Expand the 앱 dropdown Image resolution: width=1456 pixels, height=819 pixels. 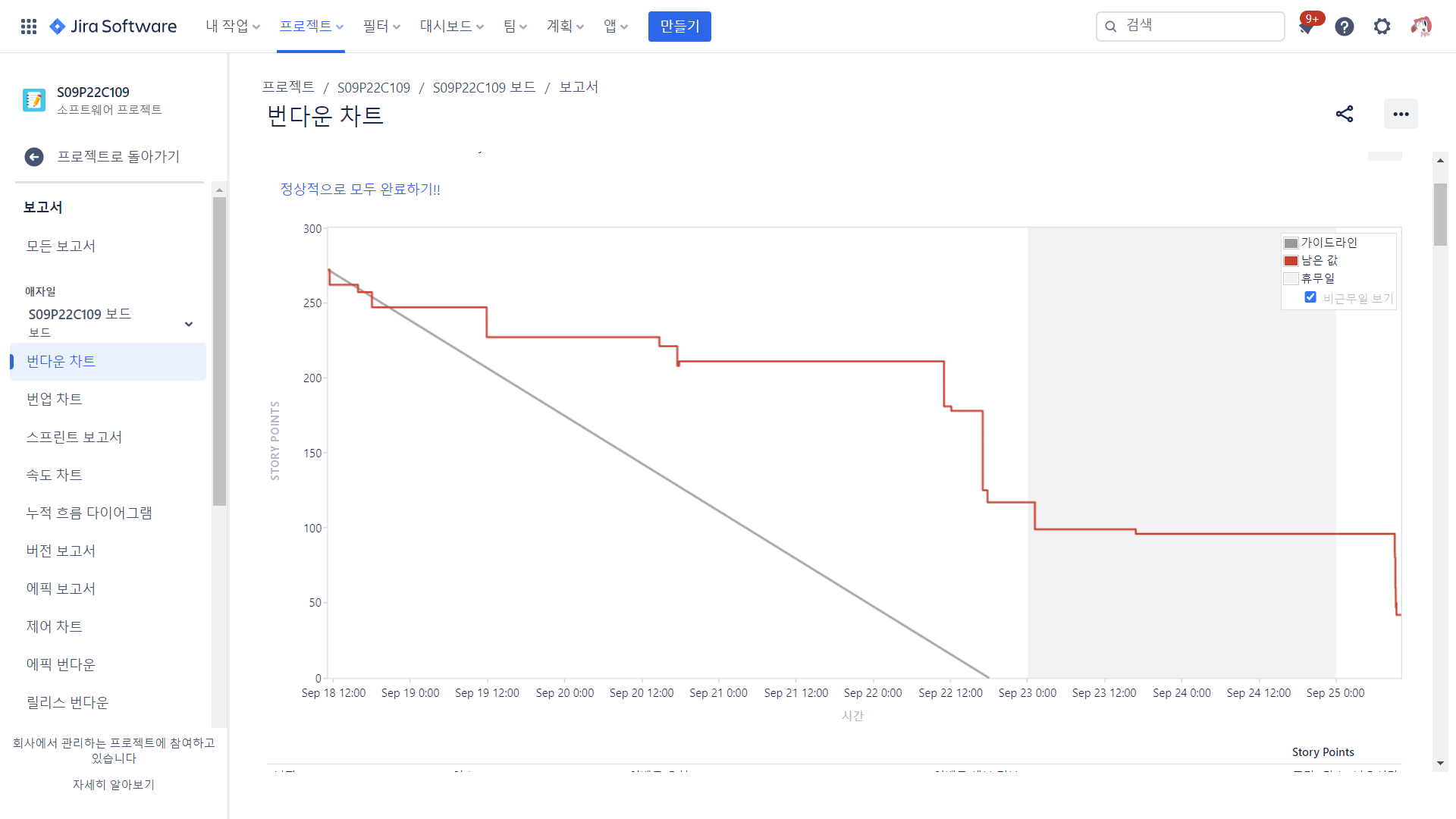[x=616, y=27]
